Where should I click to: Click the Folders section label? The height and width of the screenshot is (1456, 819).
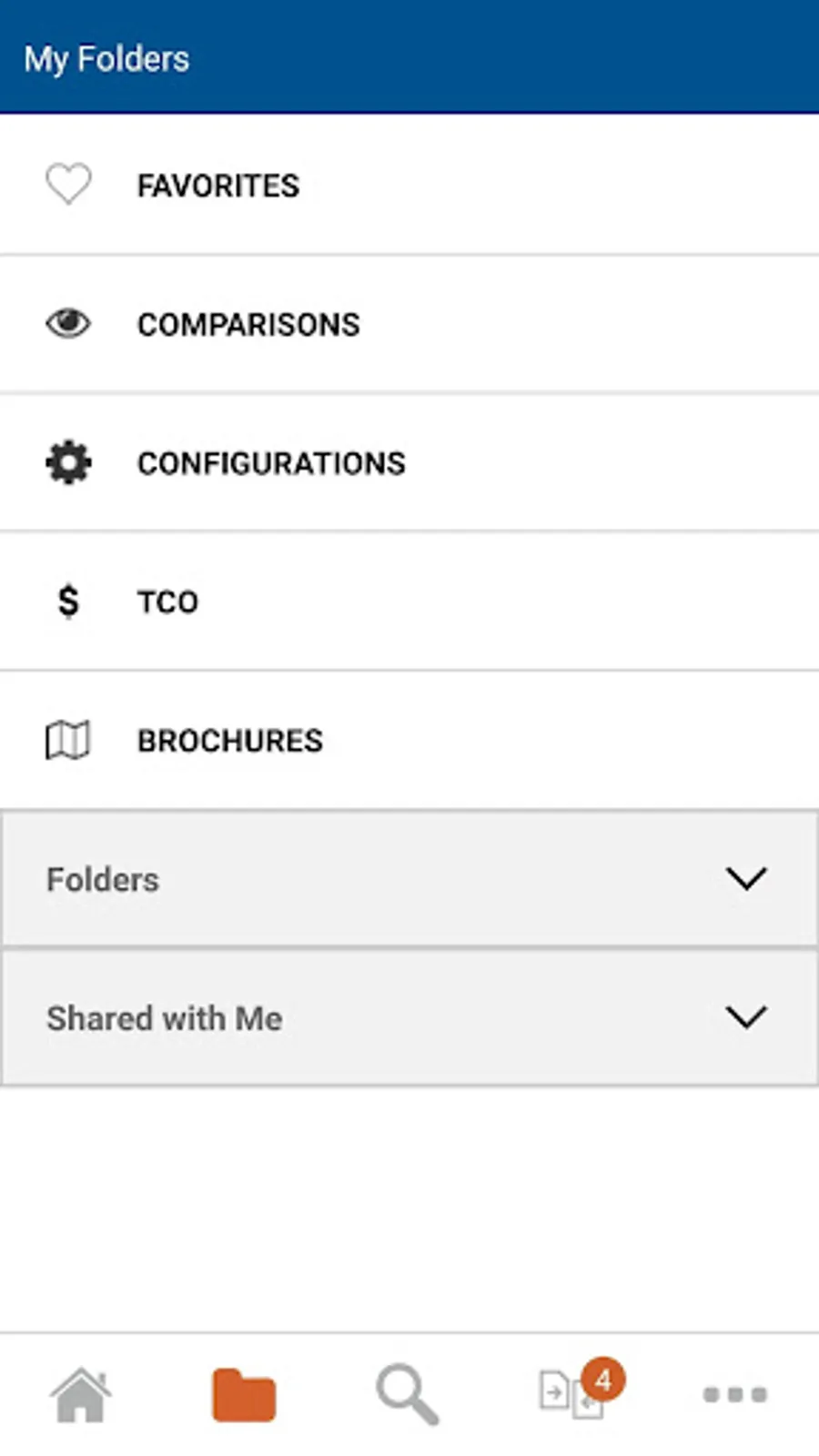103,880
